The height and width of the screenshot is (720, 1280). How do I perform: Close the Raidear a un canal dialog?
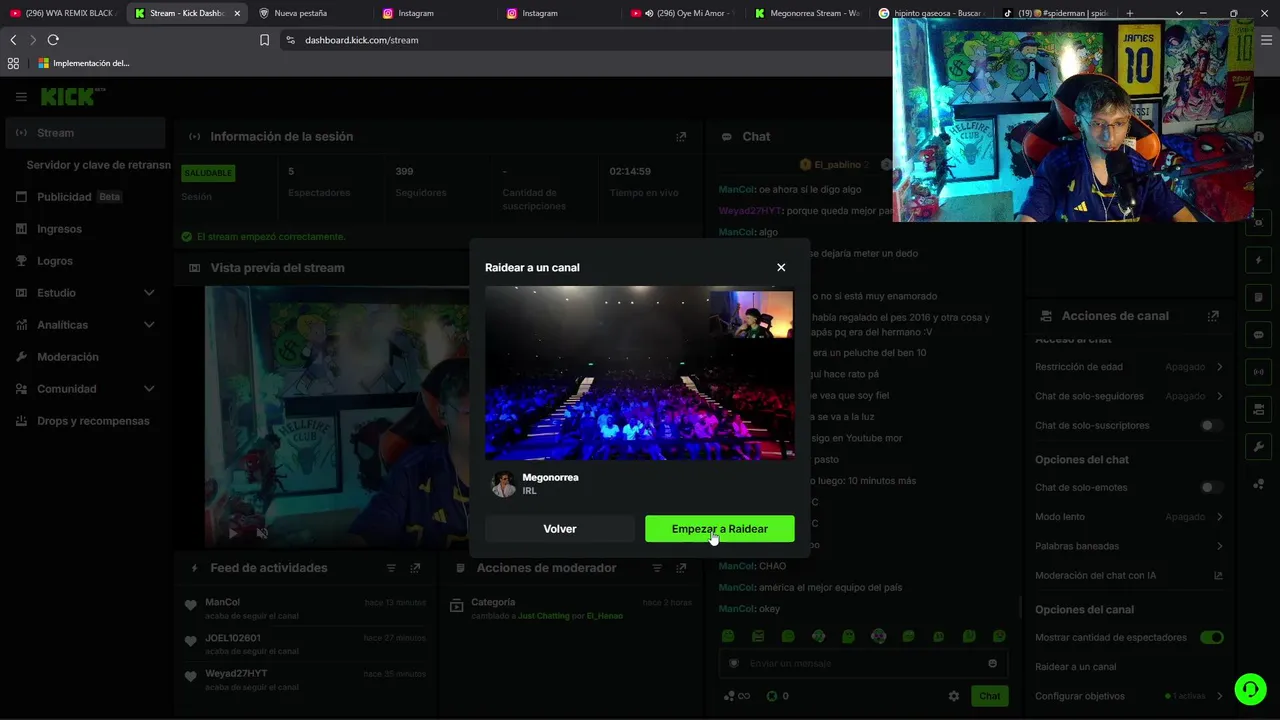click(781, 267)
